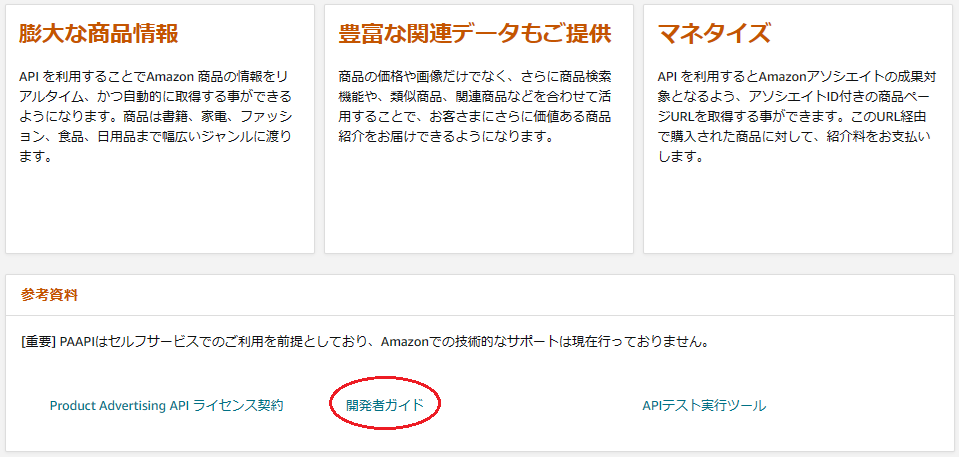Click the line starting 'ジURLを取得する事ができます'
Image resolution: width=959 pixels, height=457 pixels.
point(794,116)
